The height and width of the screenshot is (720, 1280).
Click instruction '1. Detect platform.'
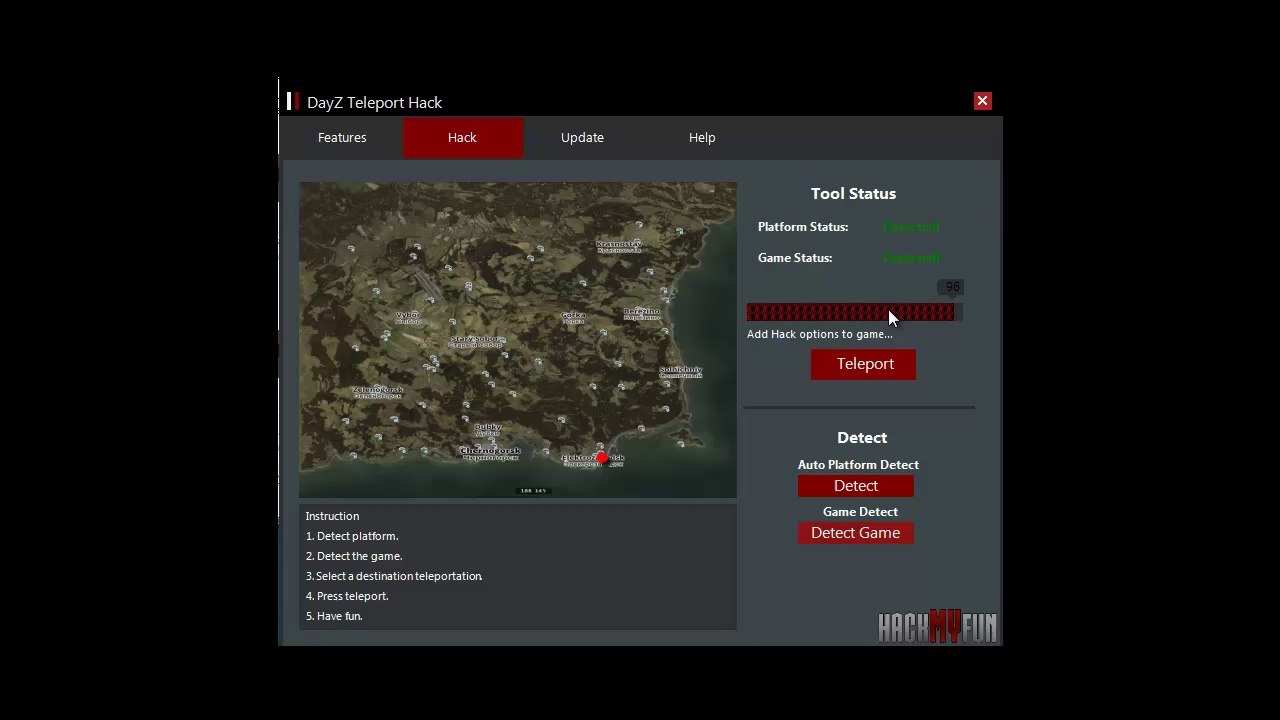(352, 536)
